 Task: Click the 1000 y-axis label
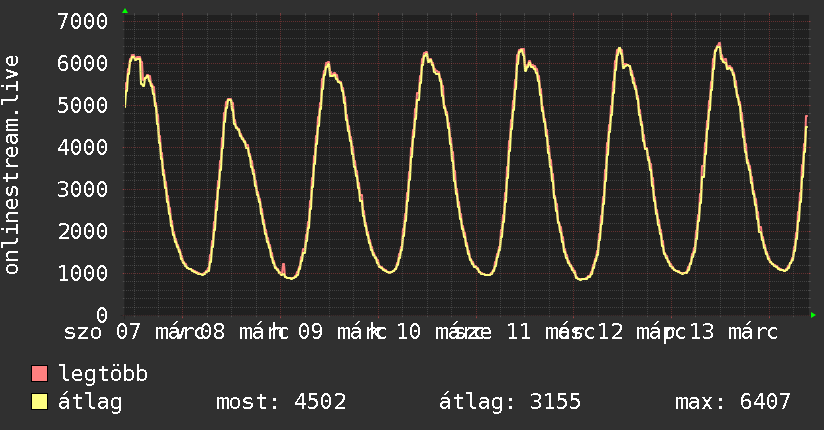click(x=83, y=274)
